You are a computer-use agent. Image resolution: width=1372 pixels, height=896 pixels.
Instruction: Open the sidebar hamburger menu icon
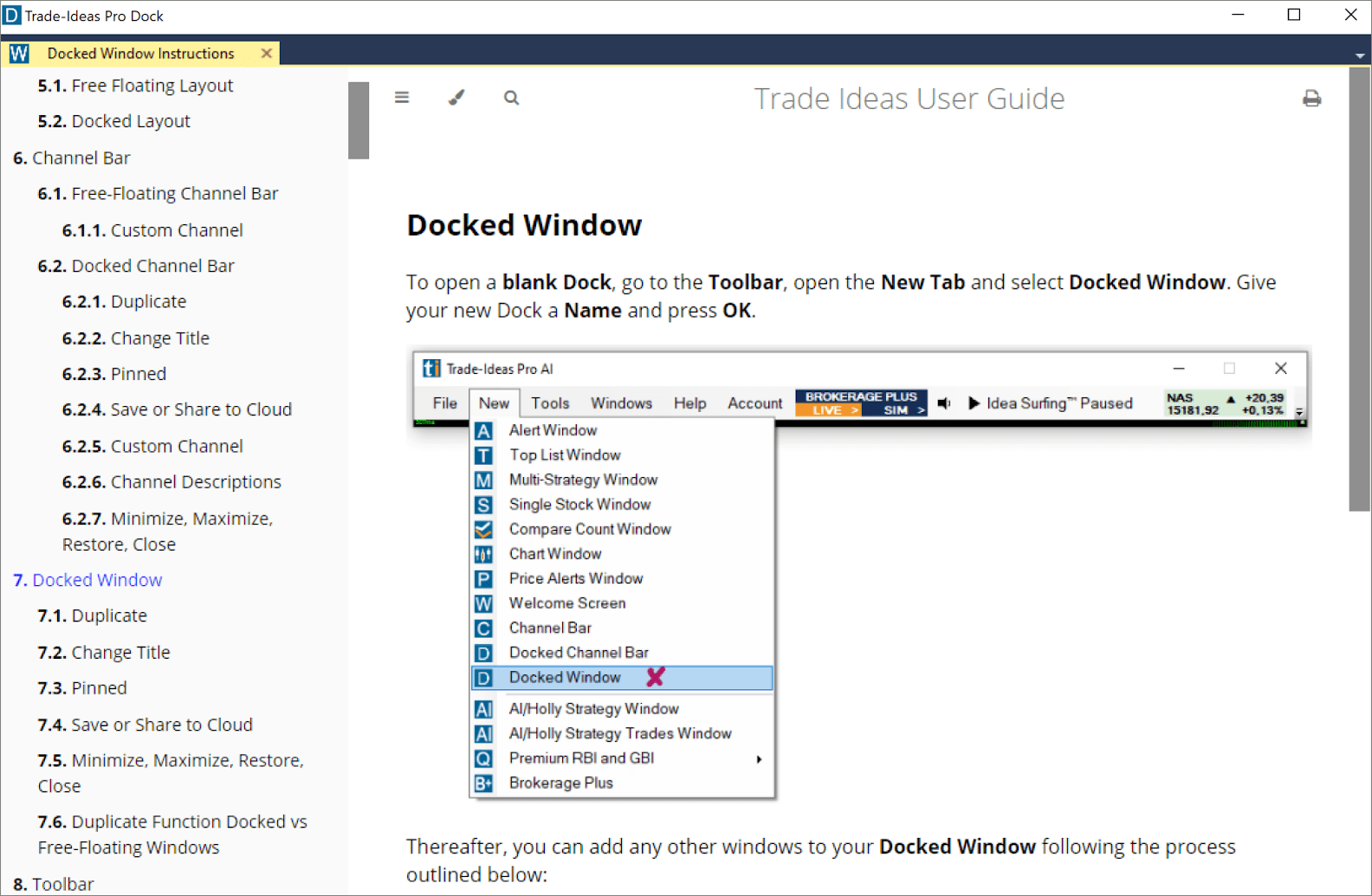[402, 98]
